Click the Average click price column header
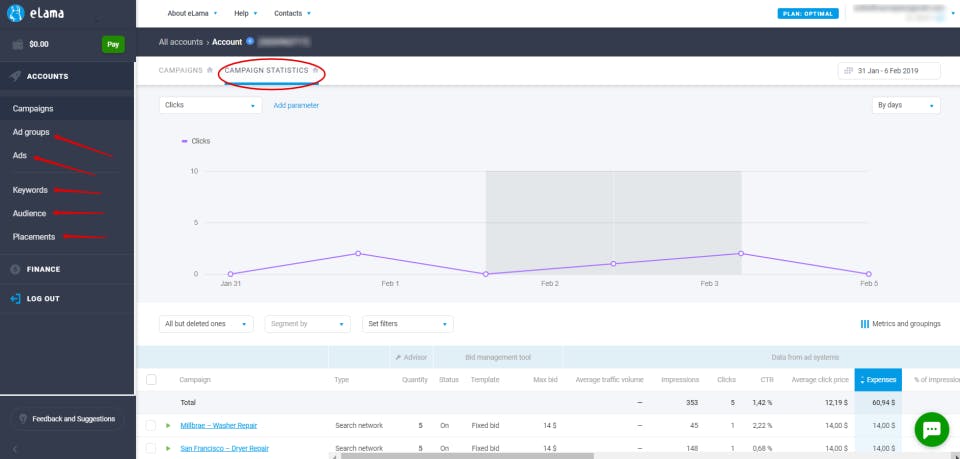This screenshot has height=459, width=960. pyautogui.click(x=819, y=379)
